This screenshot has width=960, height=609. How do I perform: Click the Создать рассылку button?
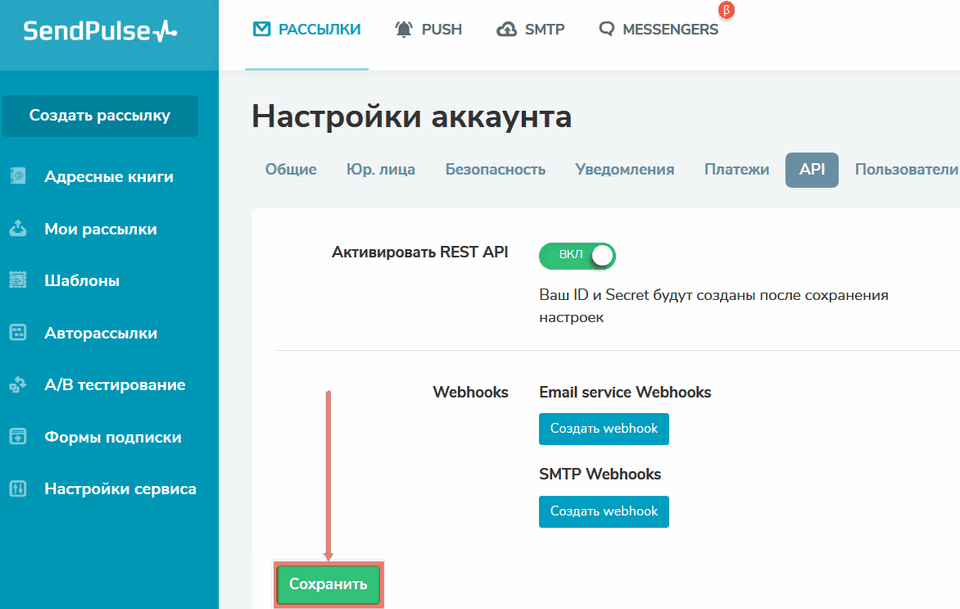(100, 116)
